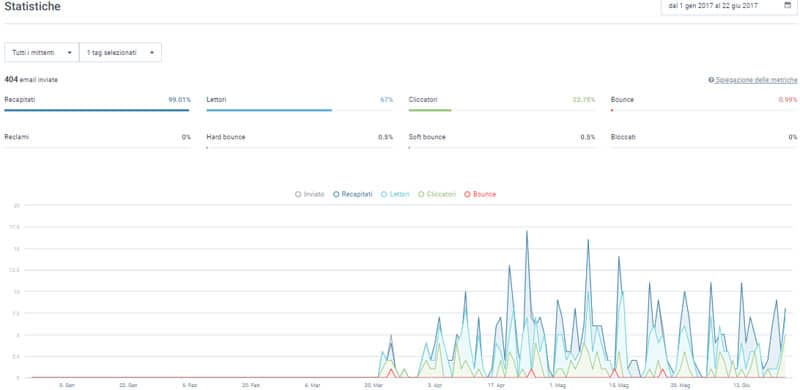
Task: Open the 1 tag selezionati dropdown
Action: (120, 52)
